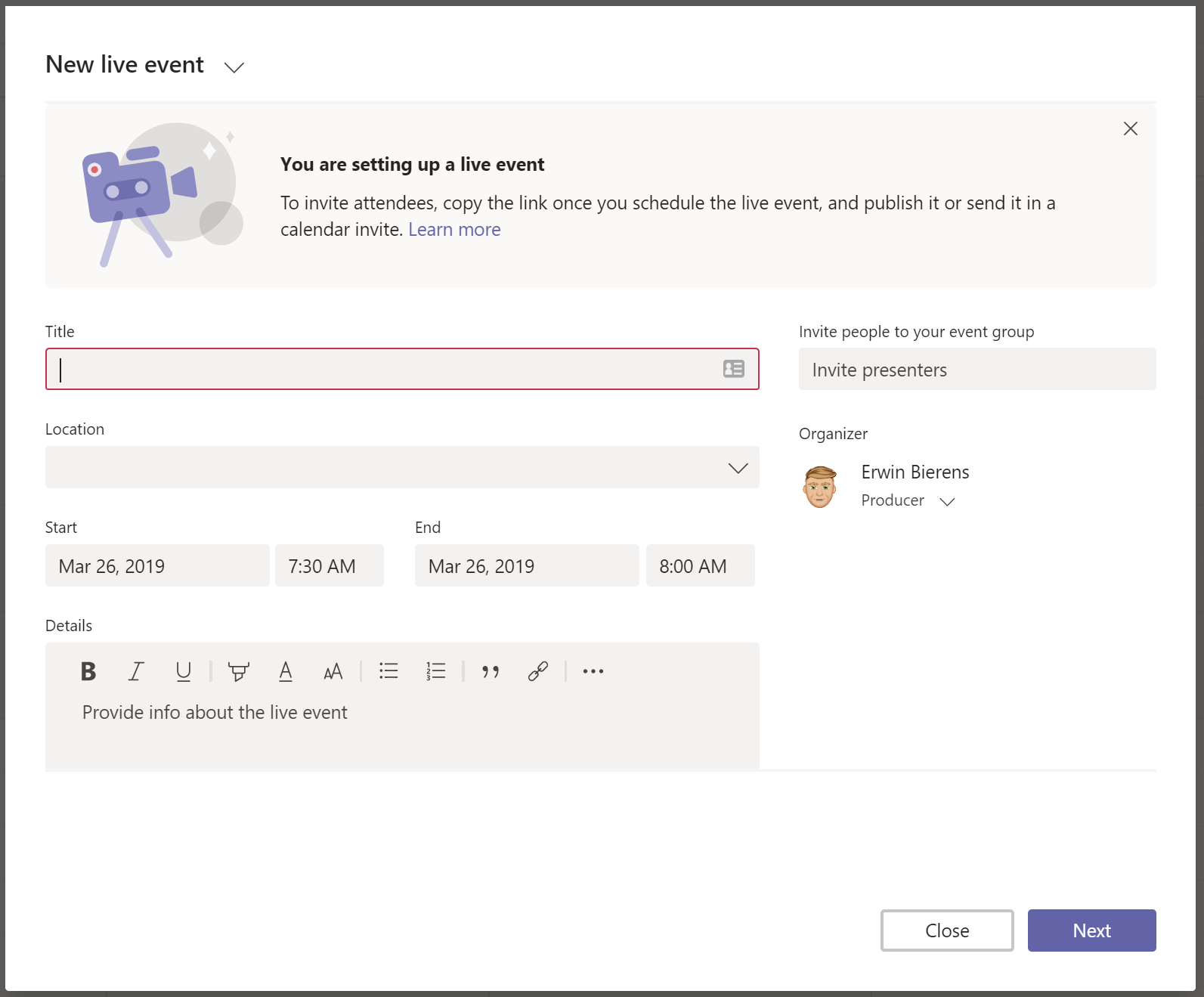The height and width of the screenshot is (997, 1204).
Task: Insert a numbered list
Action: [x=436, y=671]
